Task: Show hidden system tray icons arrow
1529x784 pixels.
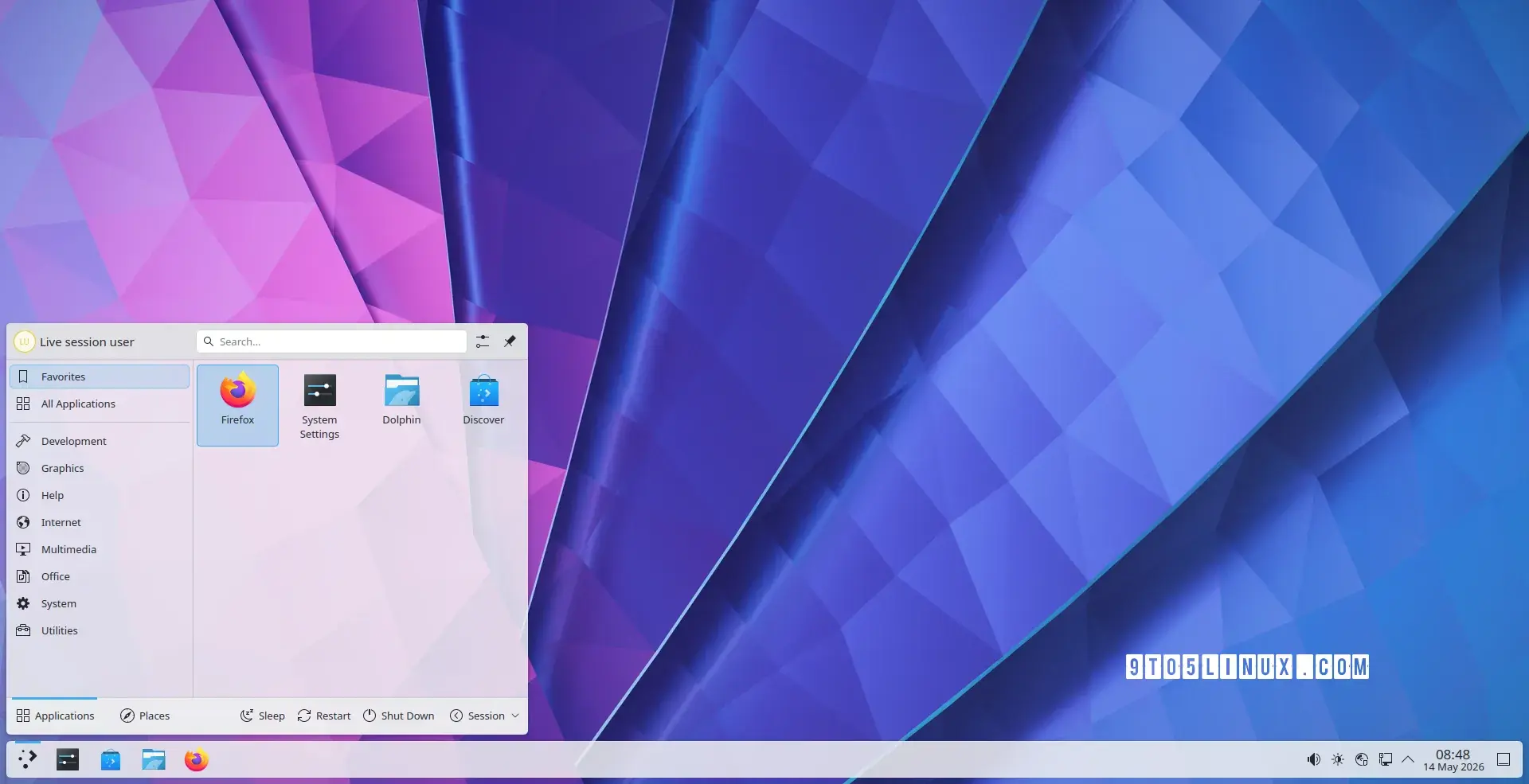Action: [x=1408, y=759]
